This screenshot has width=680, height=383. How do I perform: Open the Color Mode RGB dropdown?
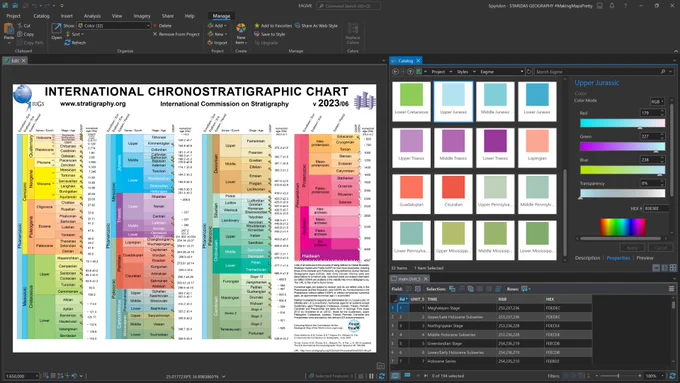point(657,101)
